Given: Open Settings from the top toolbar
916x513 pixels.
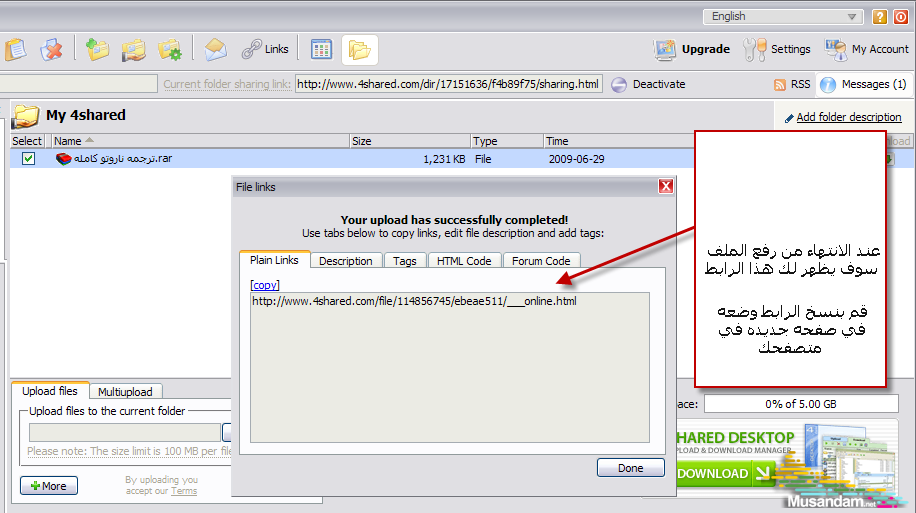Looking at the screenshot, I should pyautogui.click(x=777, y=49).
